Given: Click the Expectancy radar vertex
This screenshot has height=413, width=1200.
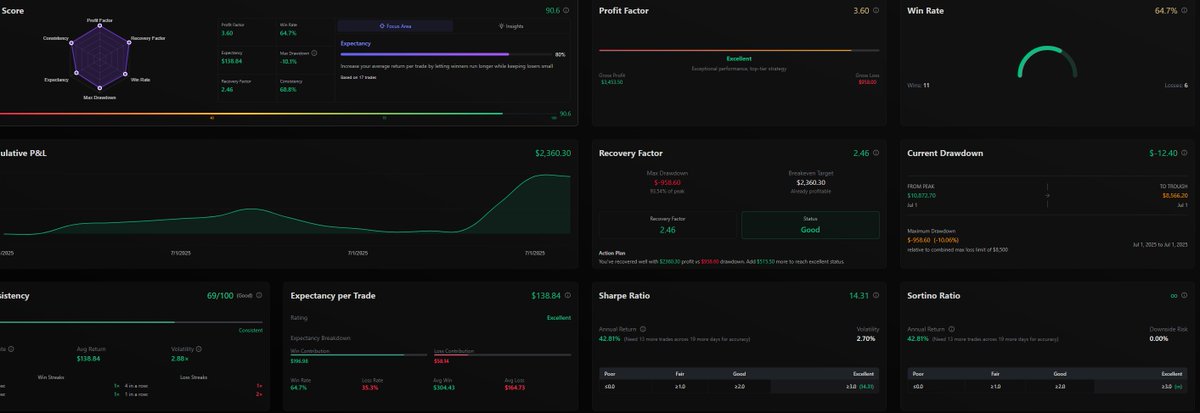Looking at the screenshot, I should point(74,73).
